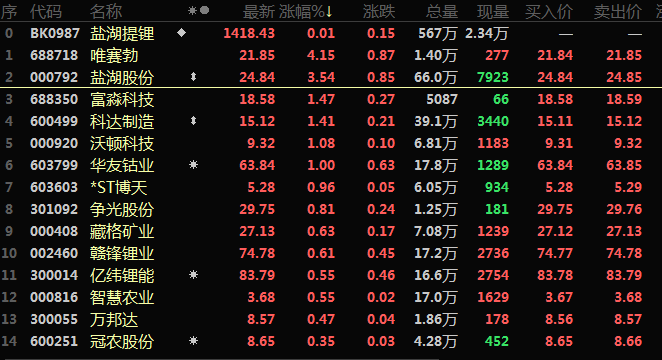Click code 000408
This screenshot has width=662, height=360.
(54, 231)
